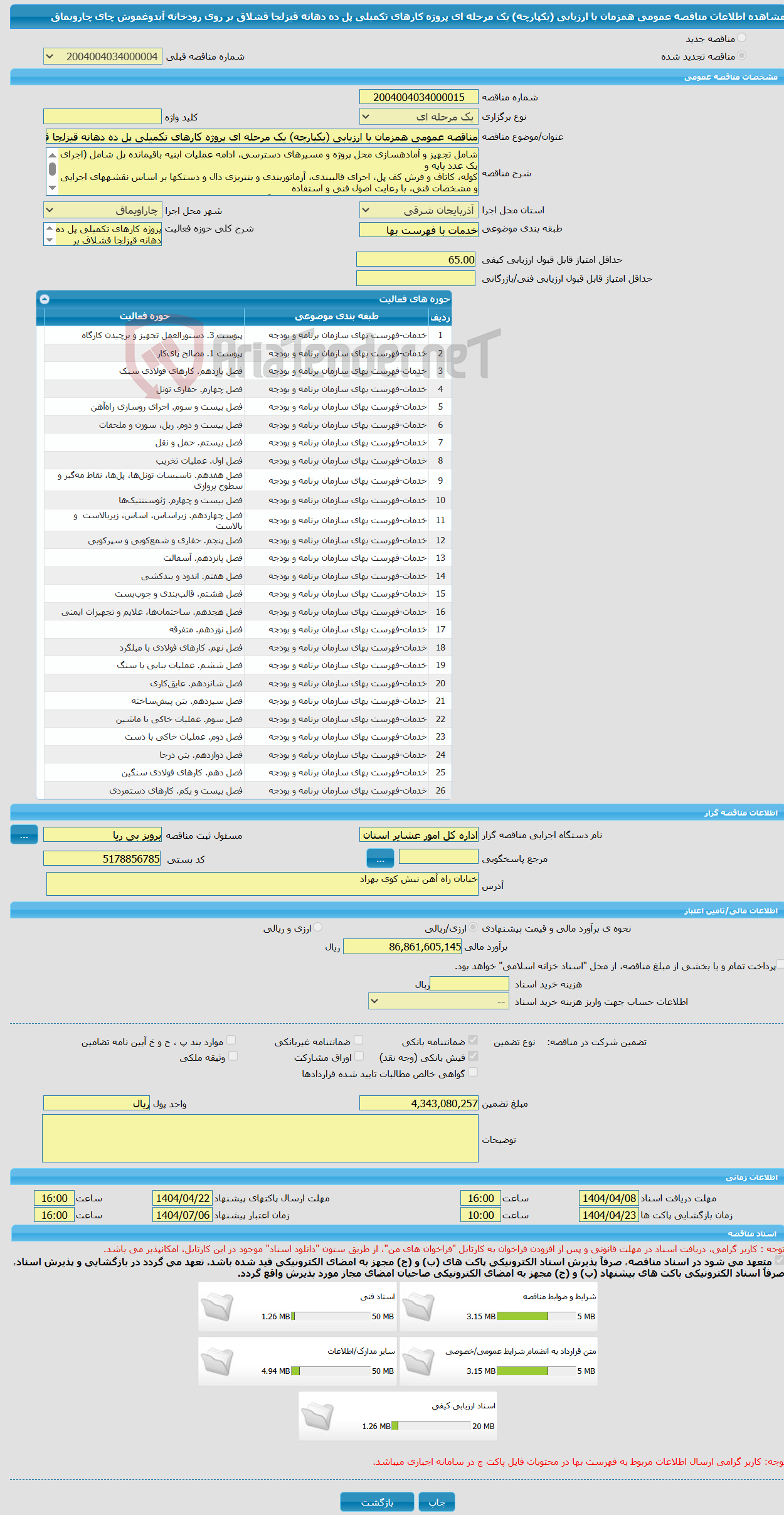This screenshot has height=1515, width=784.
Task: Click the حوزه فعالیت column header
Action: [144, 316]
